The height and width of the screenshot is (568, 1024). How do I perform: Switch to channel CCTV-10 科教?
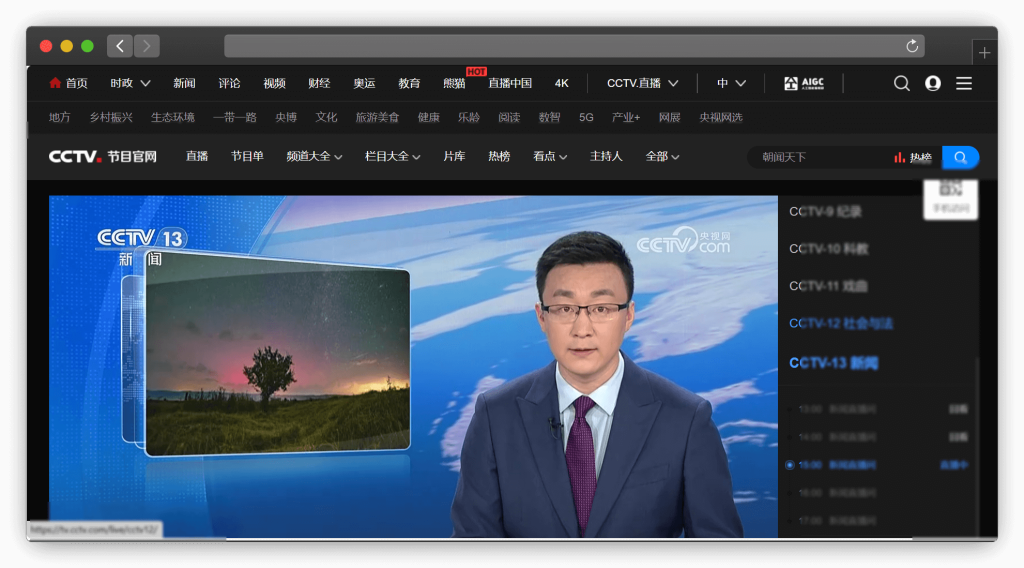[829, 249]
